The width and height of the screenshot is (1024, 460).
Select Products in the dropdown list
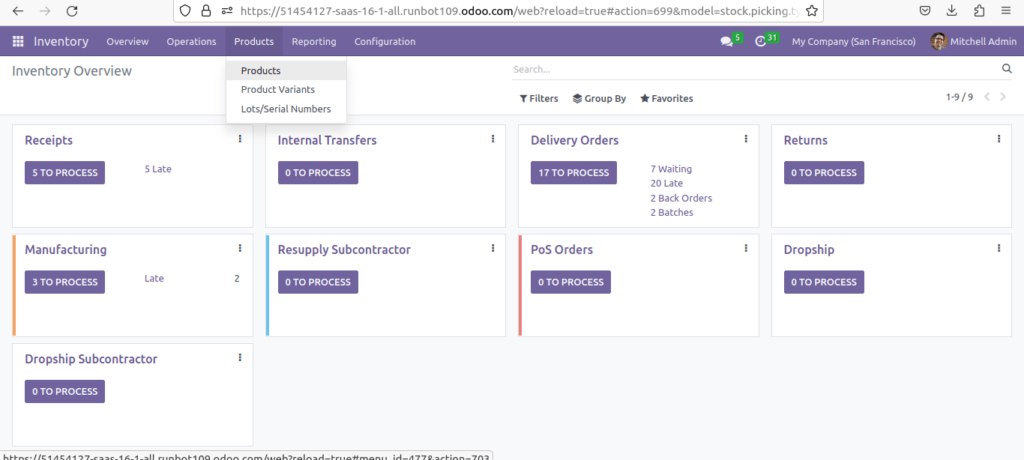286,71
